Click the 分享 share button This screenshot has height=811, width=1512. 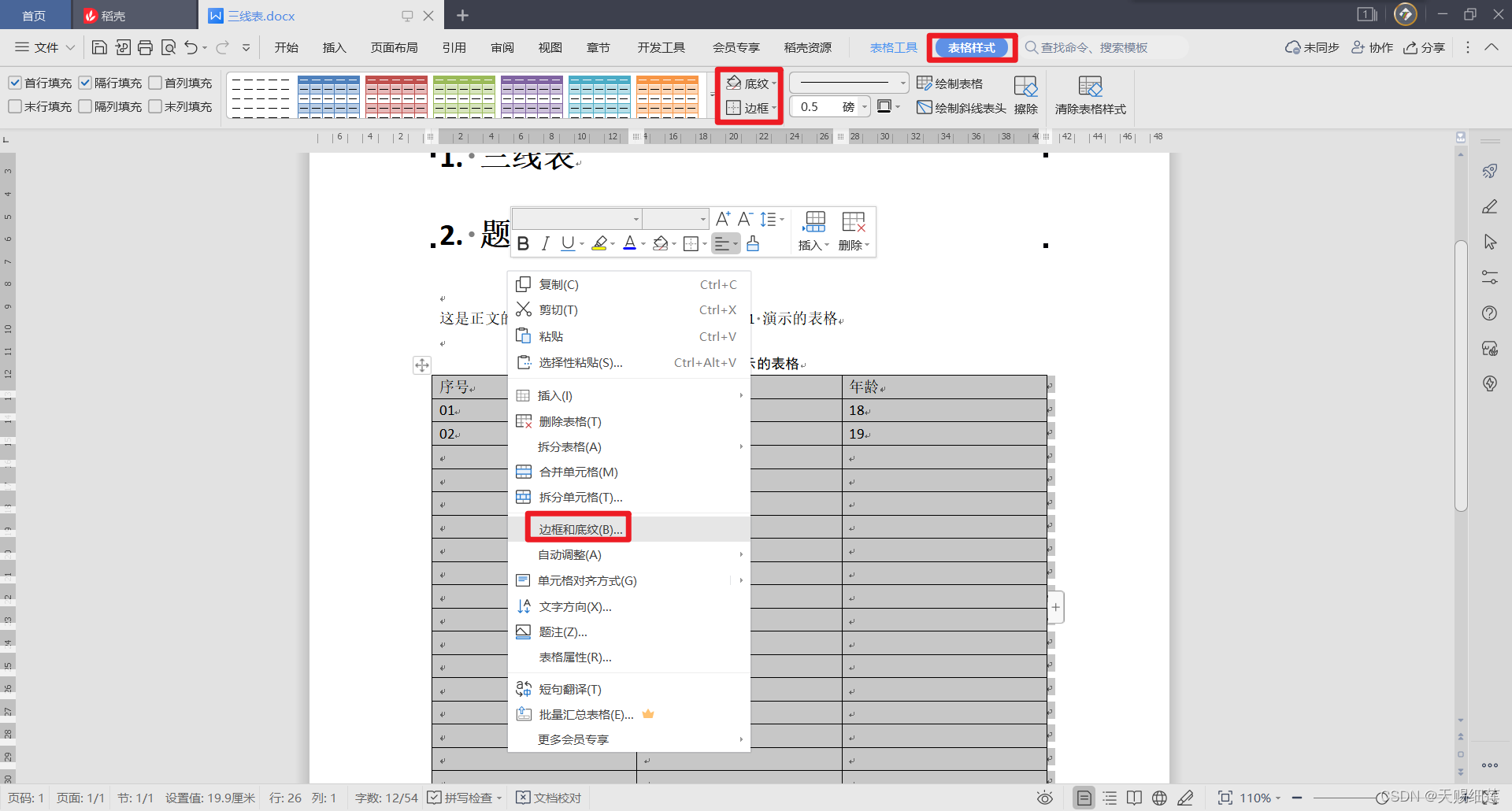(1424, 47)
